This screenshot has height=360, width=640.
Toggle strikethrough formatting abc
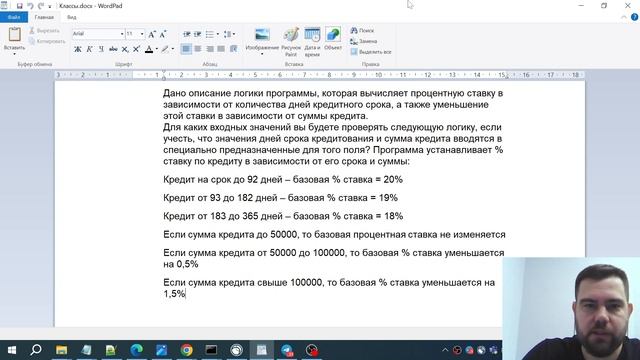click(x=113, y=49)
